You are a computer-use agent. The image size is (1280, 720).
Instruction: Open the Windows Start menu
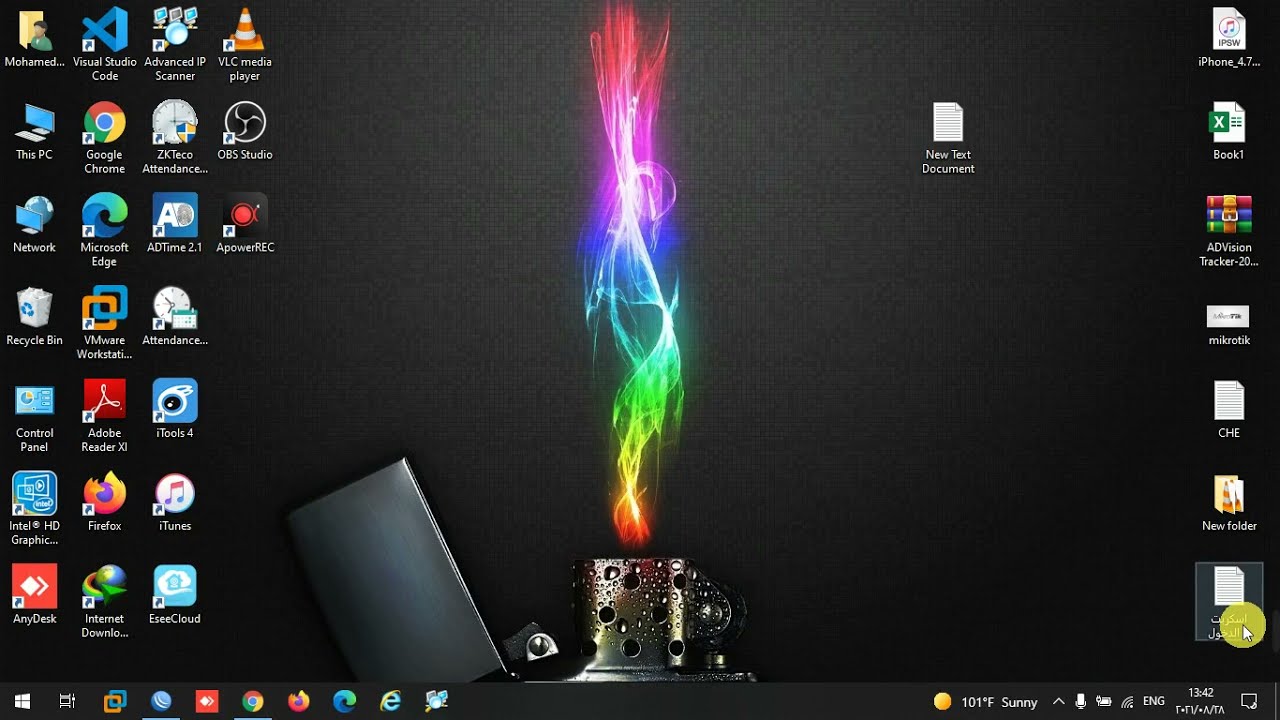(22, 701)
